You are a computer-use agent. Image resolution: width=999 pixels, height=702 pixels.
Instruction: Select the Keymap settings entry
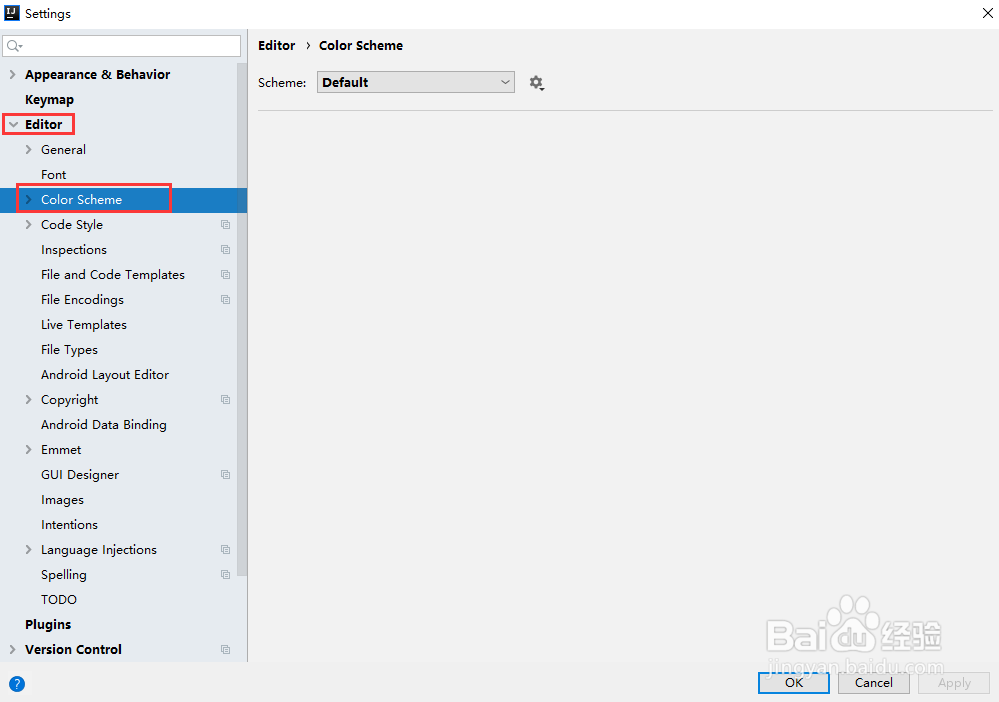tap(48, 99)
